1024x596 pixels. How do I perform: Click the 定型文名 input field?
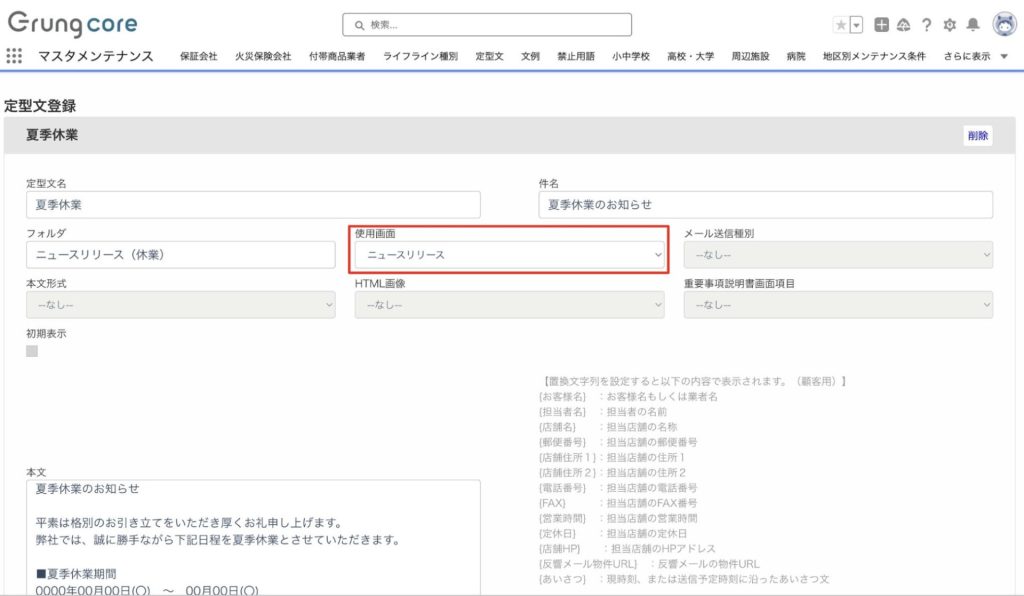coord(253,205)
